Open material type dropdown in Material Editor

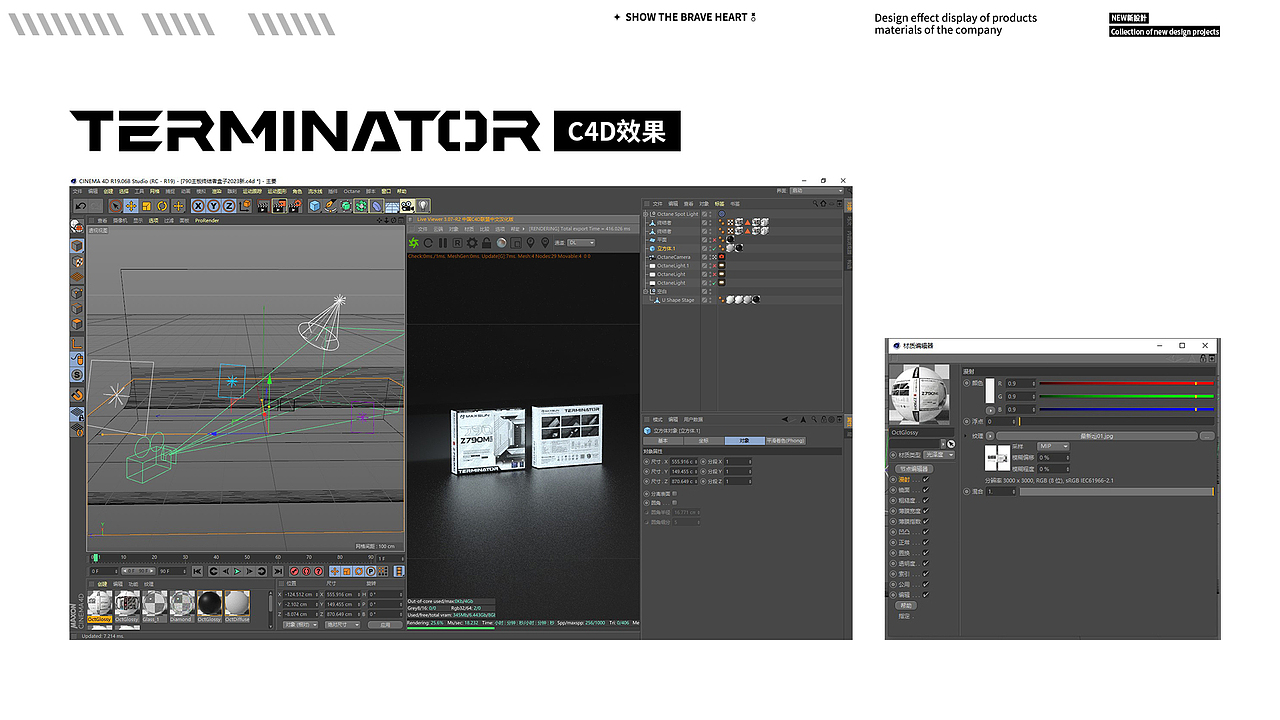click(939, 455)
